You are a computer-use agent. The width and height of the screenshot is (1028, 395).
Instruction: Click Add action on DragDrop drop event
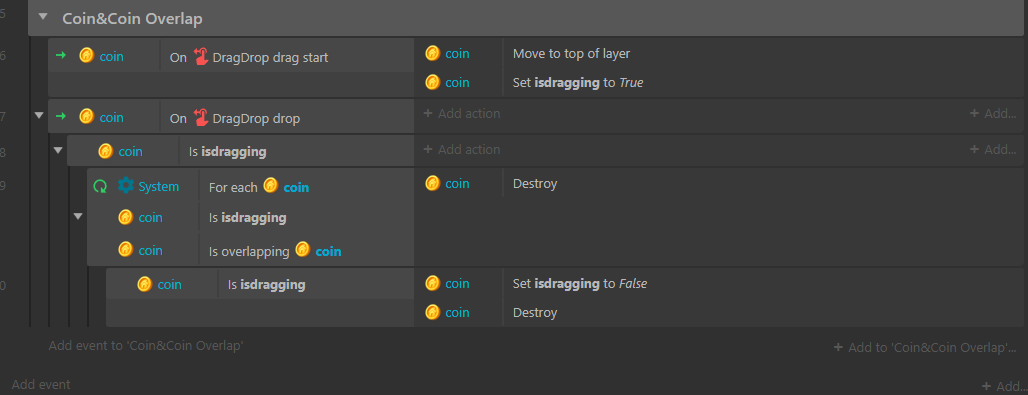coord(462,114)
